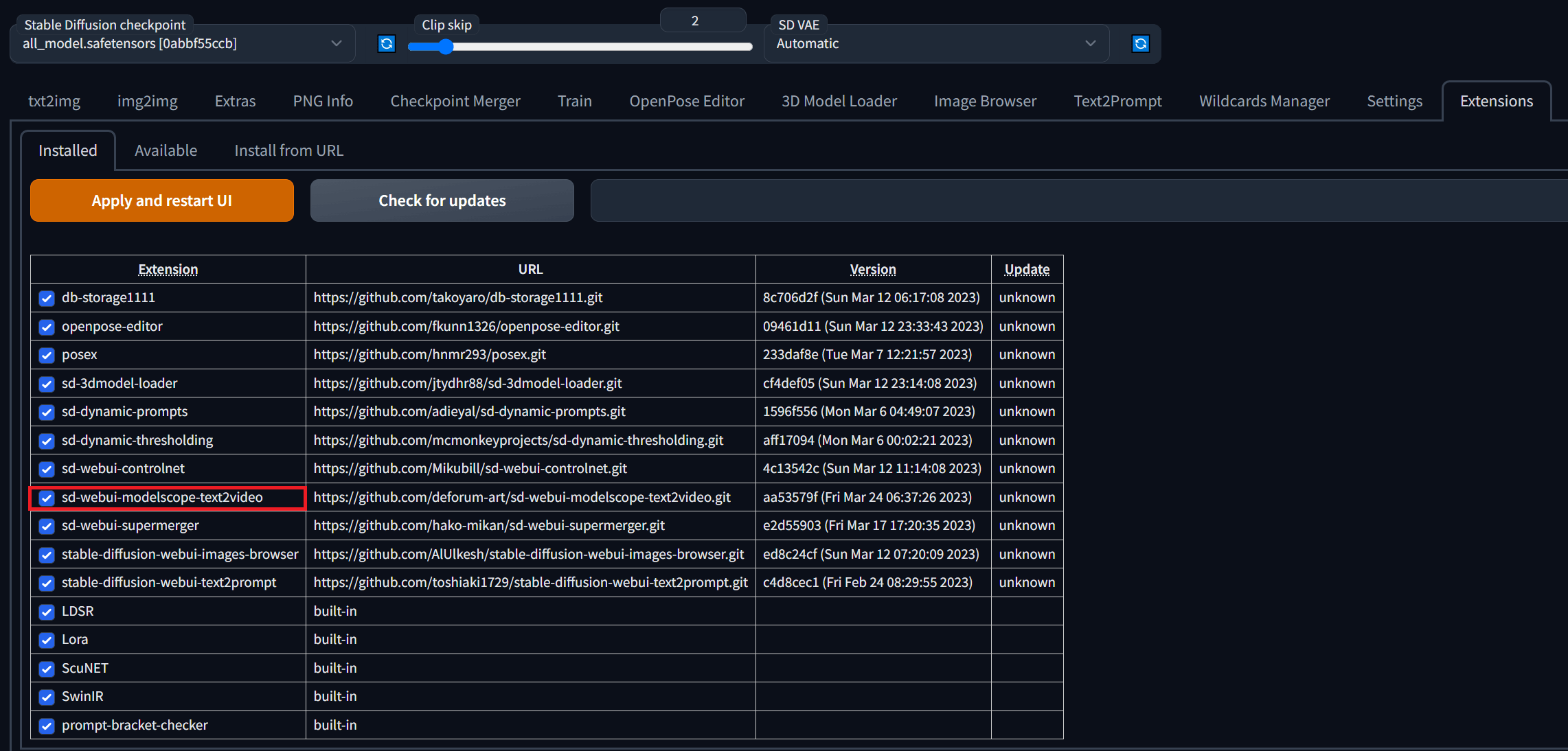Image resolution: width=1568 pixels, height=751 pixels.
Task: Refresh the Stable Diffusion checkpoint list
Action: click(387, 43)
